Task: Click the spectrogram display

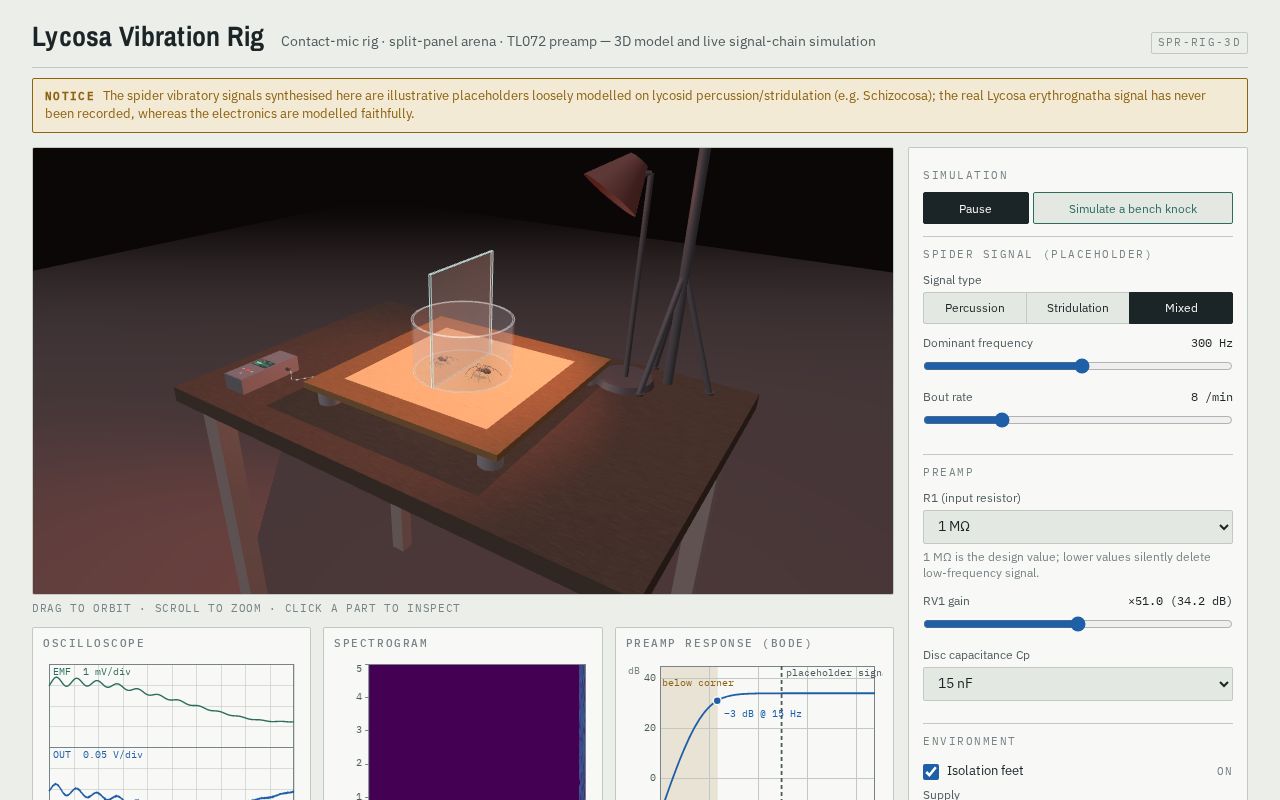Action: [477, 732]
